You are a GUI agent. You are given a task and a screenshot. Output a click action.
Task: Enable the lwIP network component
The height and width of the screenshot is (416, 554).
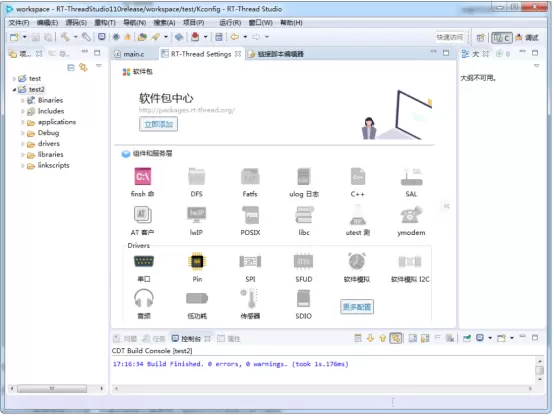[196, 215]
